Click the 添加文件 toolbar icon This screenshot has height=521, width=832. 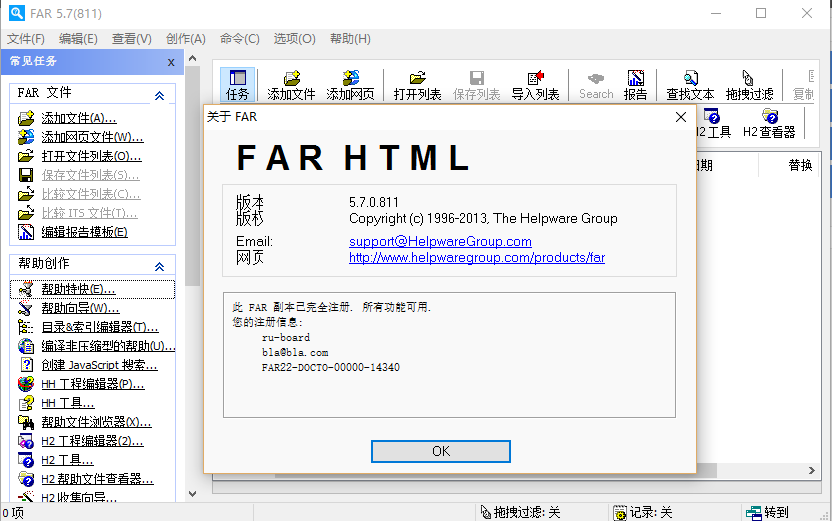pos(291,84)
